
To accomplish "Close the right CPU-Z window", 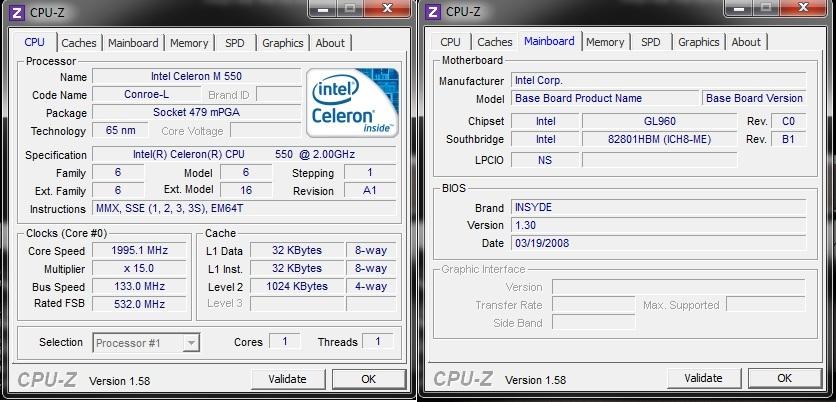I will pyautogui.click(x=804, y=7).
